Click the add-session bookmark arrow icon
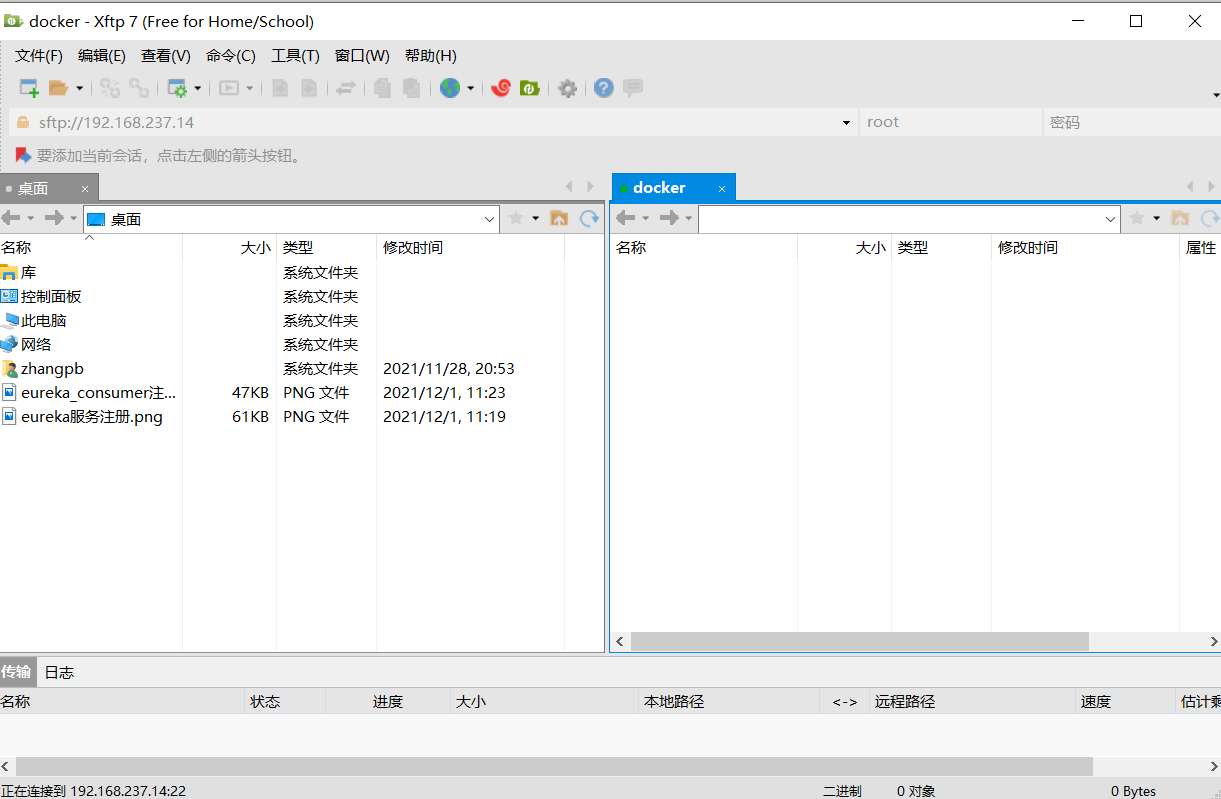Image resolution: width=1221 pixels, height=799 pixels. (23, 155)
